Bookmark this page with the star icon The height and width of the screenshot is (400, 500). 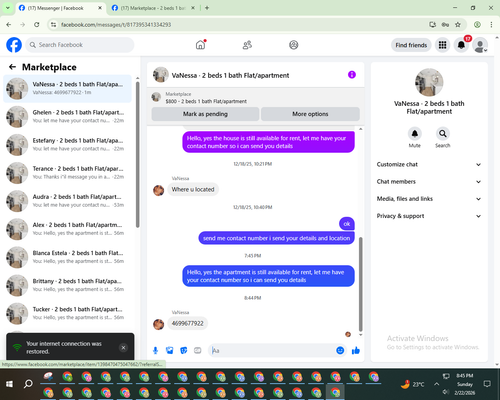(458, 24)
